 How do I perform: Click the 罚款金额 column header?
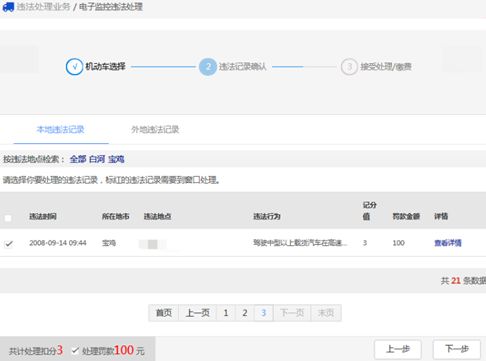(406, 216)
